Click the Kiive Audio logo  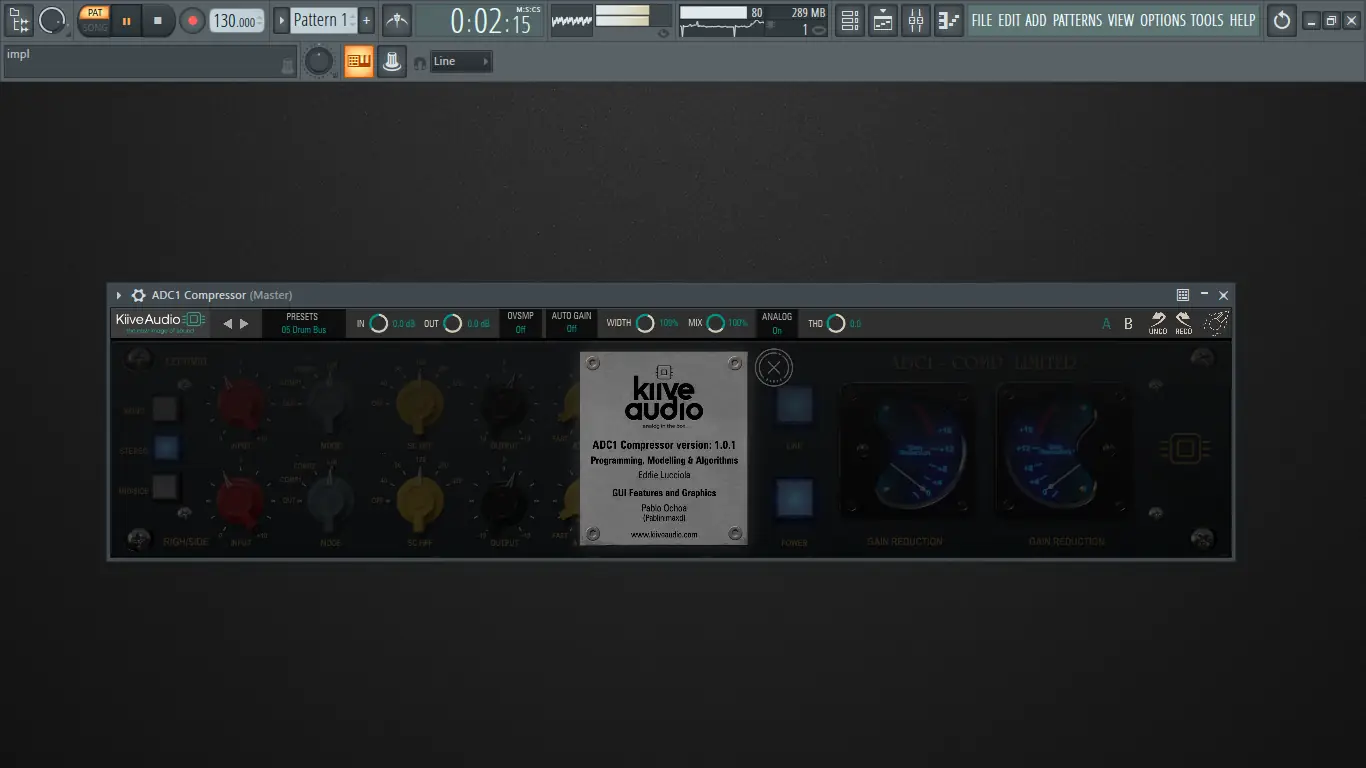click(x=160, y=322)
